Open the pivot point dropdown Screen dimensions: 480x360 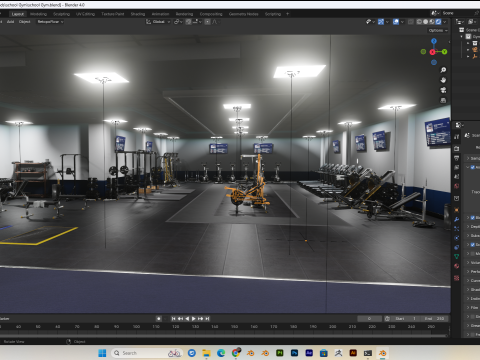(178, 22)
